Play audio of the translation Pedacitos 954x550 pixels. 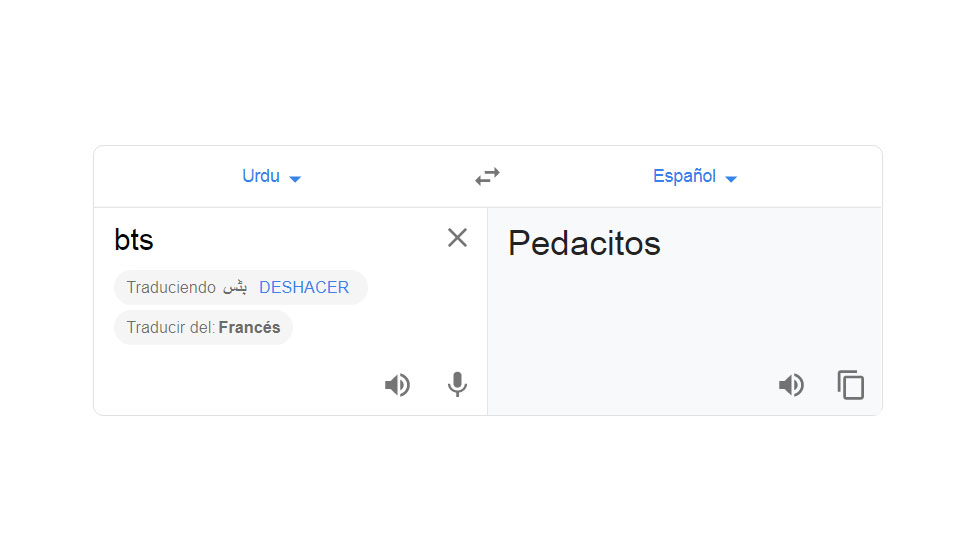click(791, 385)
